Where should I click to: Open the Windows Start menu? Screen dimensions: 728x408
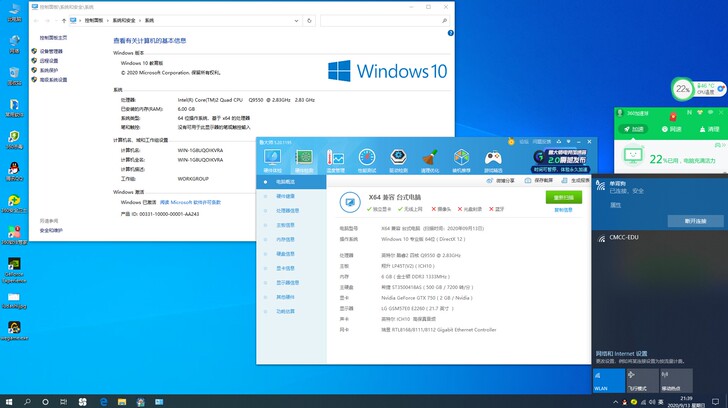coord(8,402)
